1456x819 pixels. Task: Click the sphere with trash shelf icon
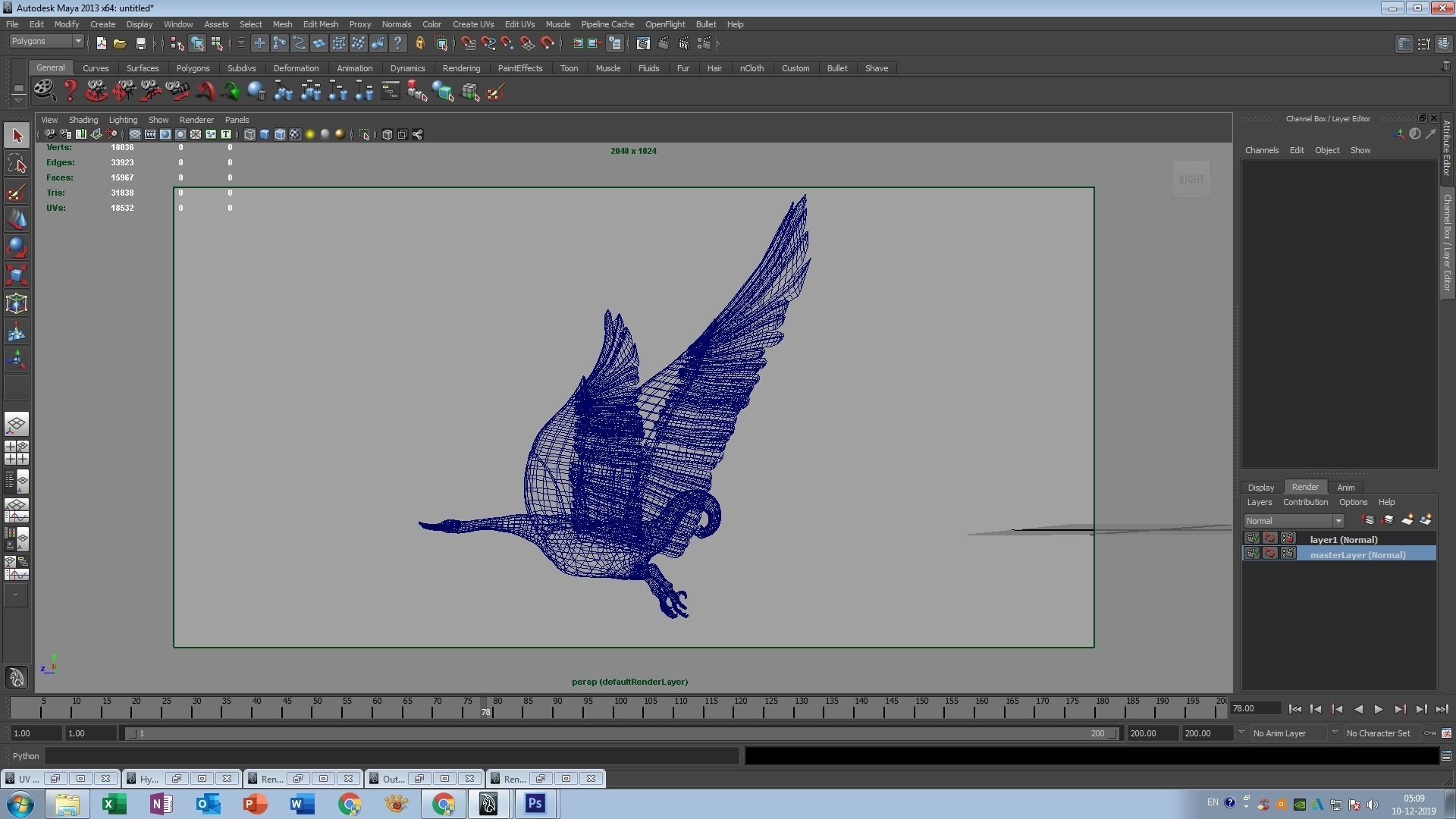coord(257,92)
